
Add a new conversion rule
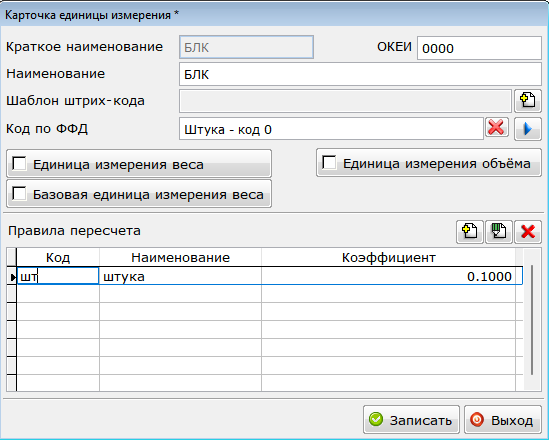coord(470,232)
